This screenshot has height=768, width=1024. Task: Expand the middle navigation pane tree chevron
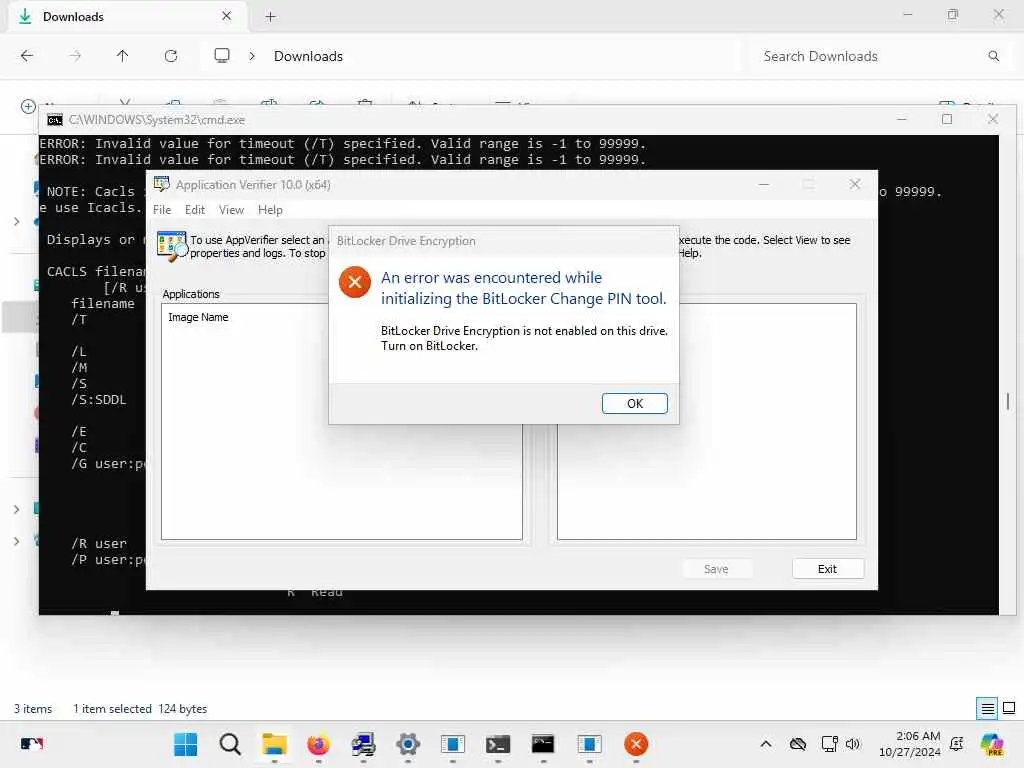click(16, 509)
